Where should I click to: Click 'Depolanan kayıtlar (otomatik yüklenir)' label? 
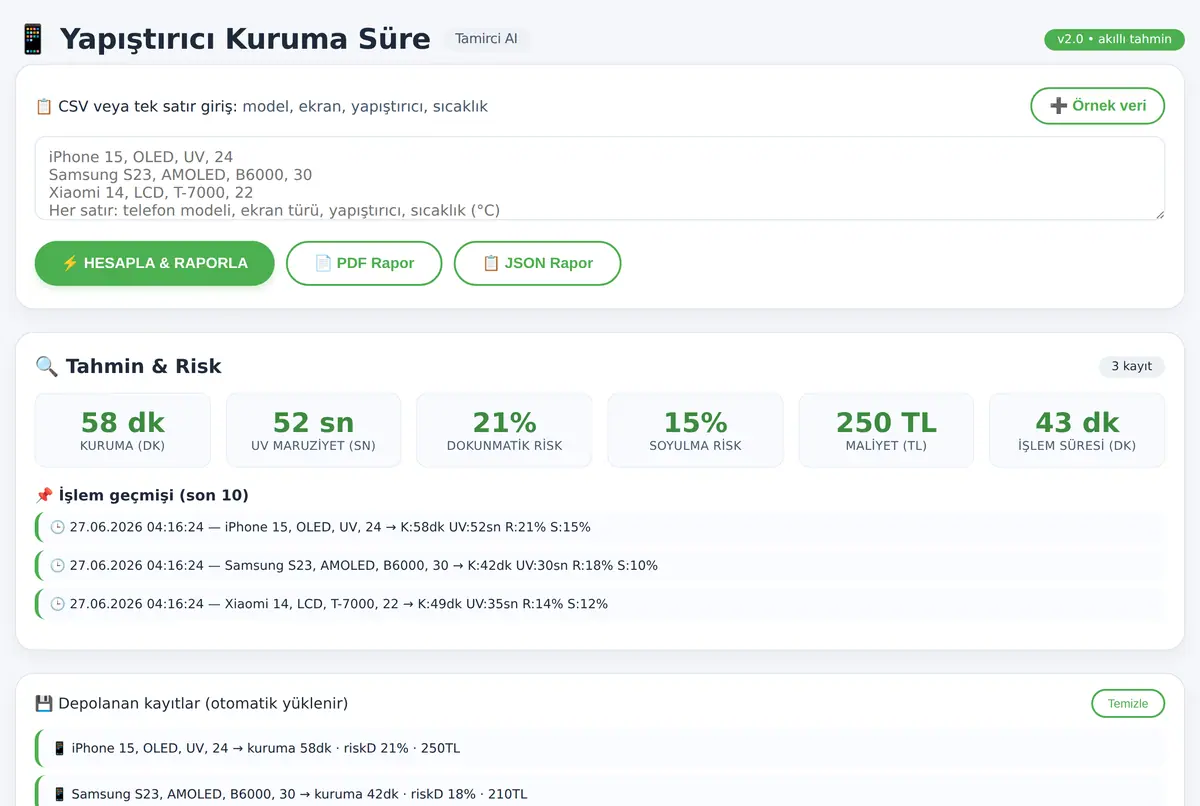tap(203, 703)
